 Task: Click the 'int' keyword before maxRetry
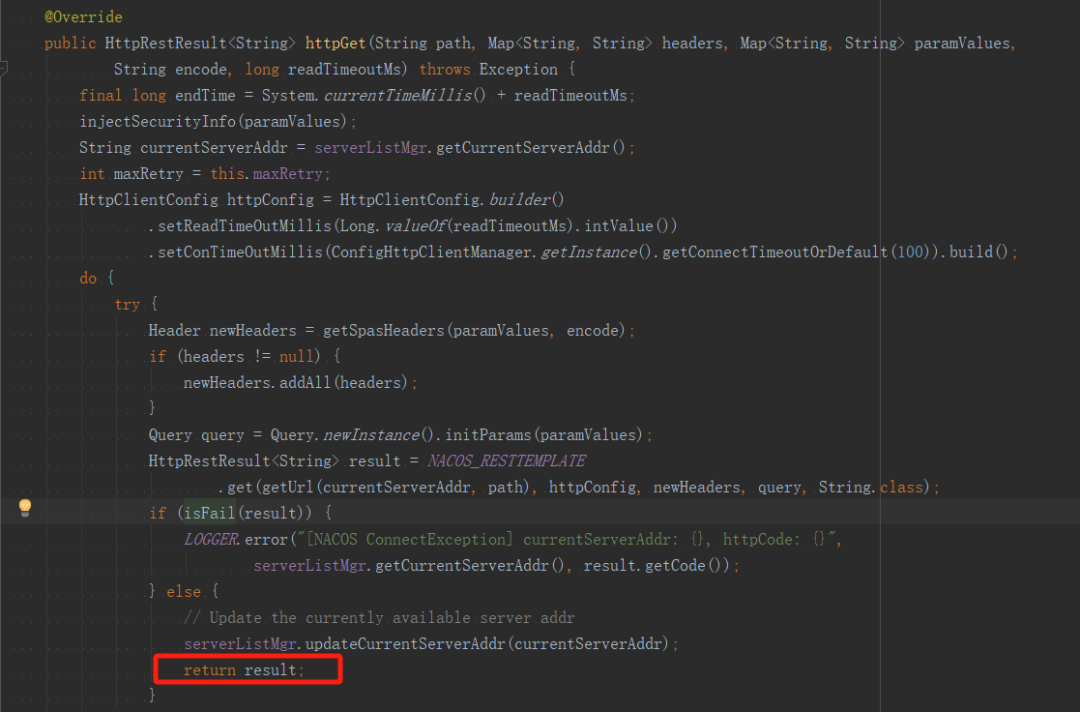92,174
